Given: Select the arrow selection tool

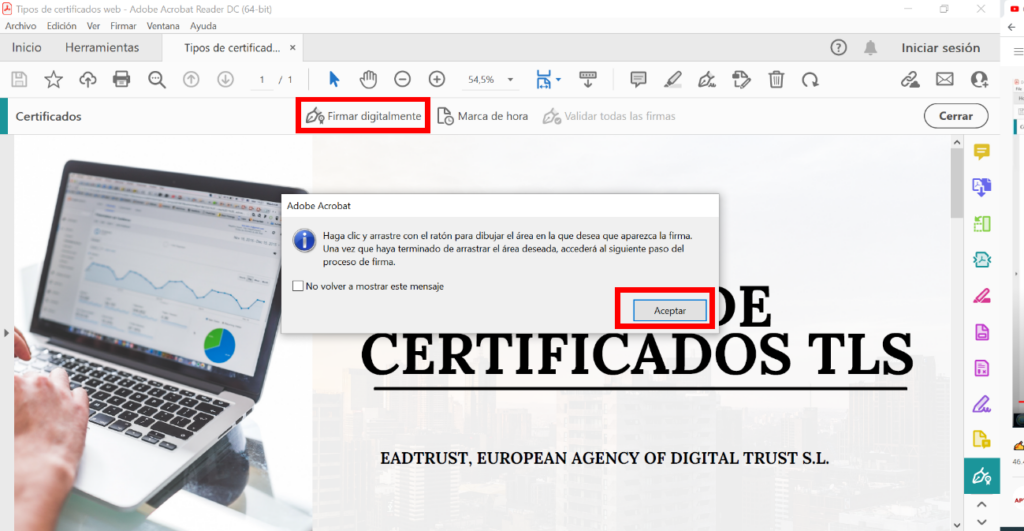Looking at the screenshot, I should click(334, 80).
